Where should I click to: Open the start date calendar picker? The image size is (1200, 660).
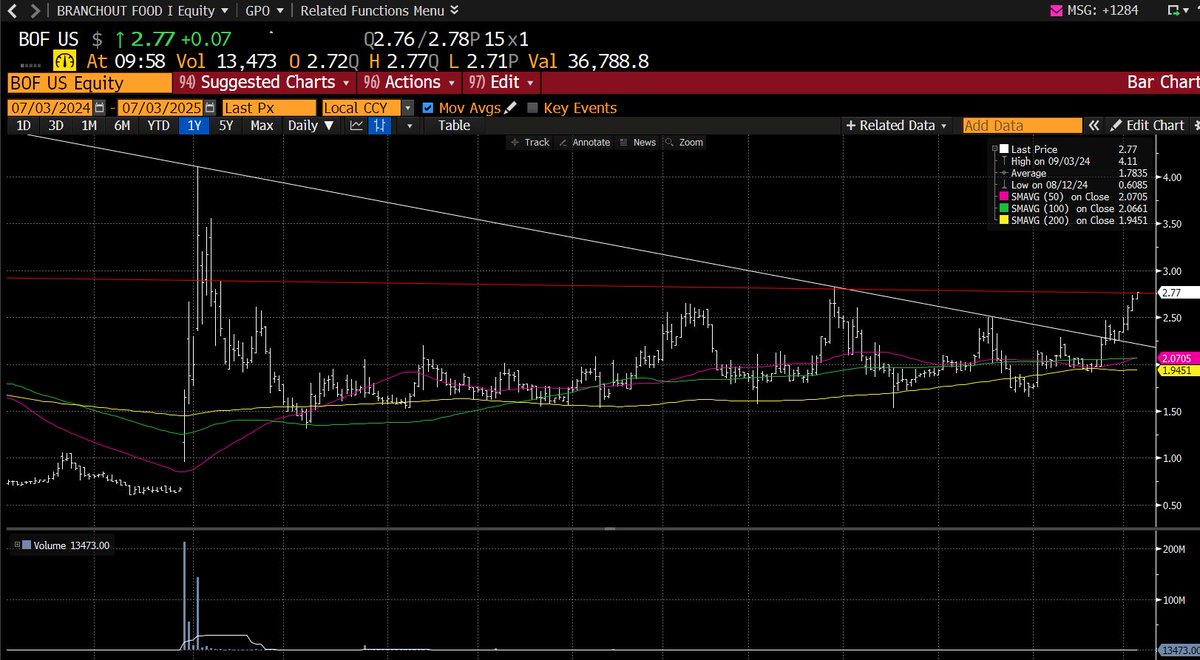101,108
